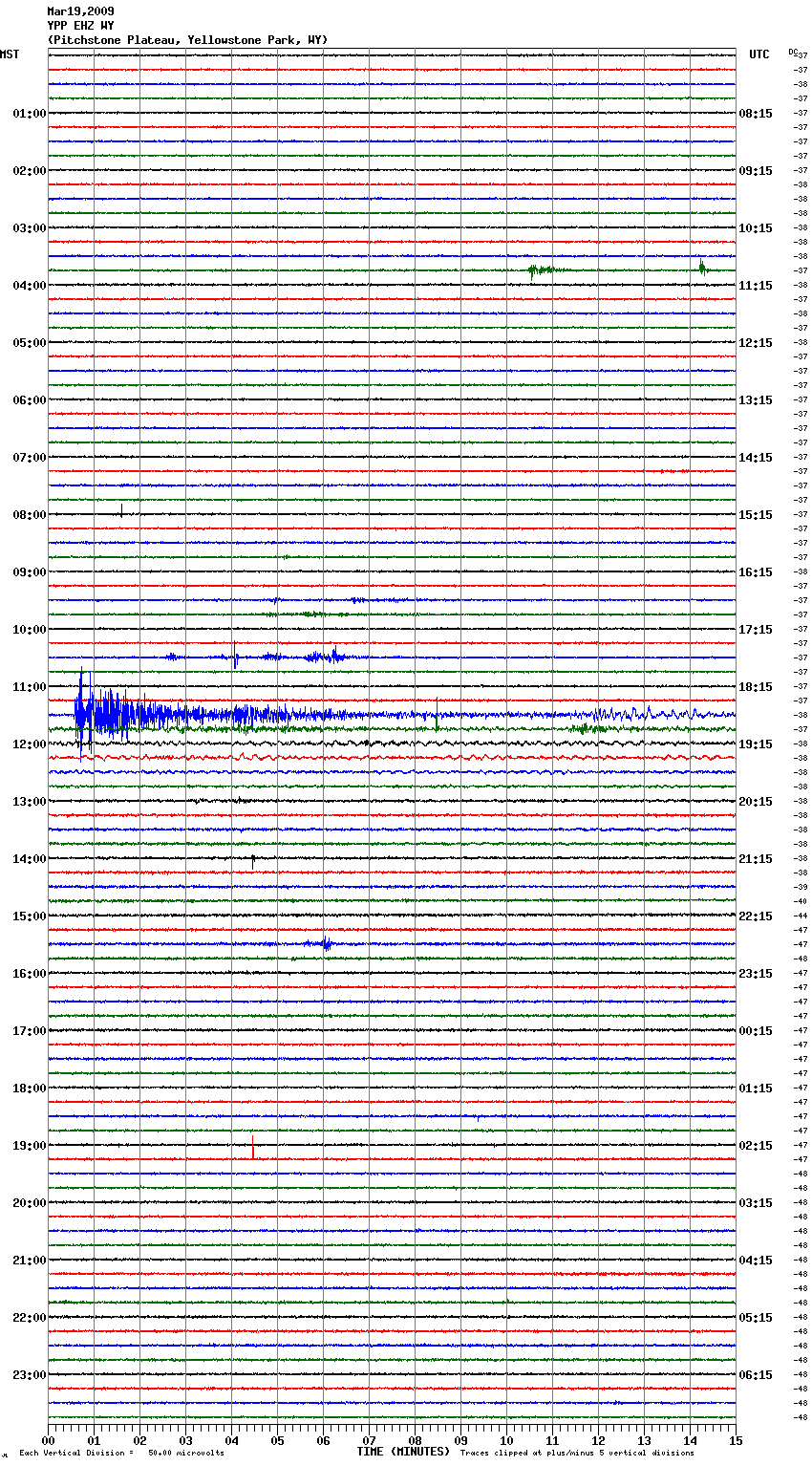Click the 10:15 UTC row label
This screenshot has height=1466, width=812.
756,228
